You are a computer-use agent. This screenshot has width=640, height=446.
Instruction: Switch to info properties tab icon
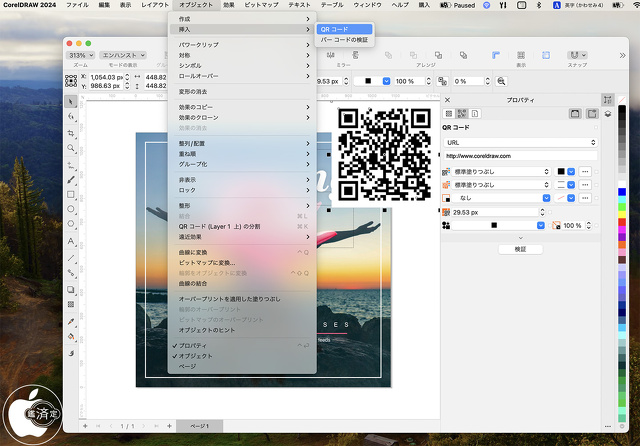click(475, 113)
